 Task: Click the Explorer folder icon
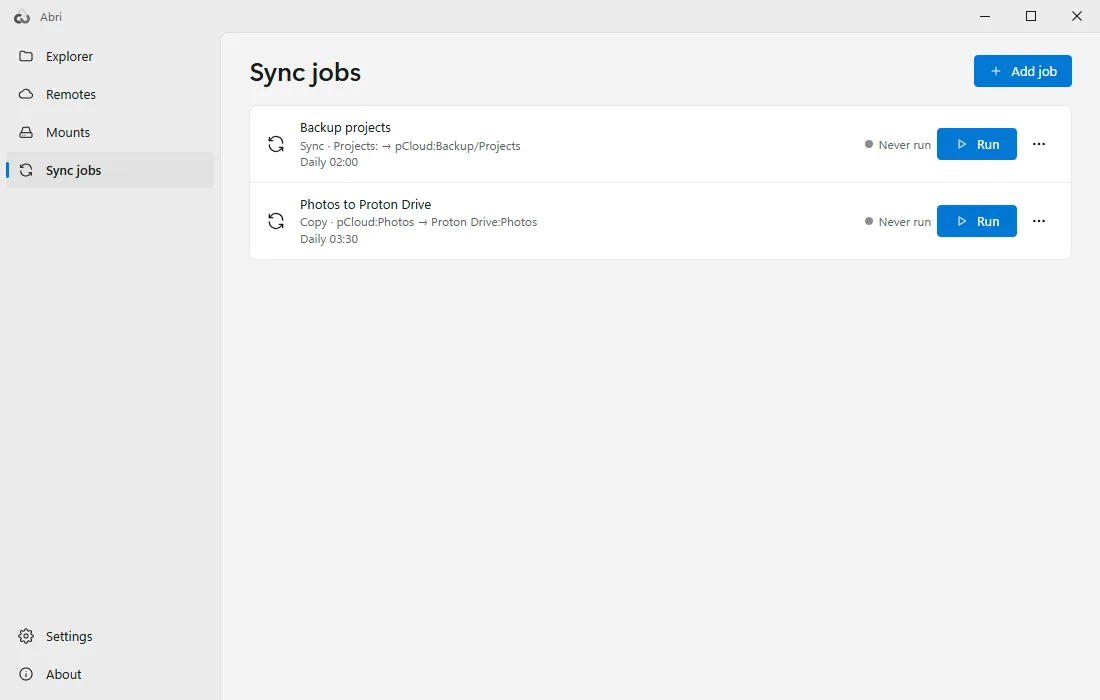26,56
